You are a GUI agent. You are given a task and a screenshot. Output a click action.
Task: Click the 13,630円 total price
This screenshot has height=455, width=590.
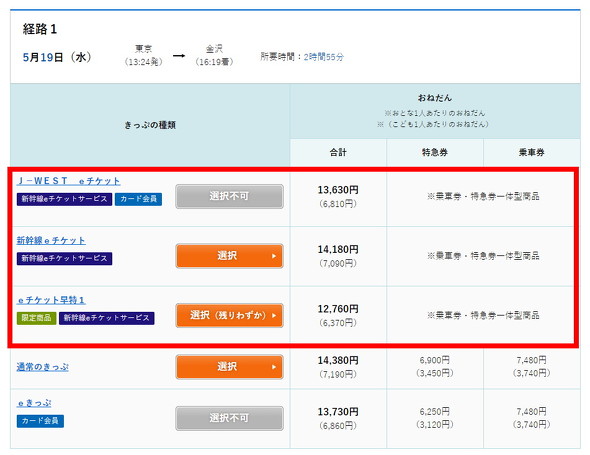338,190
